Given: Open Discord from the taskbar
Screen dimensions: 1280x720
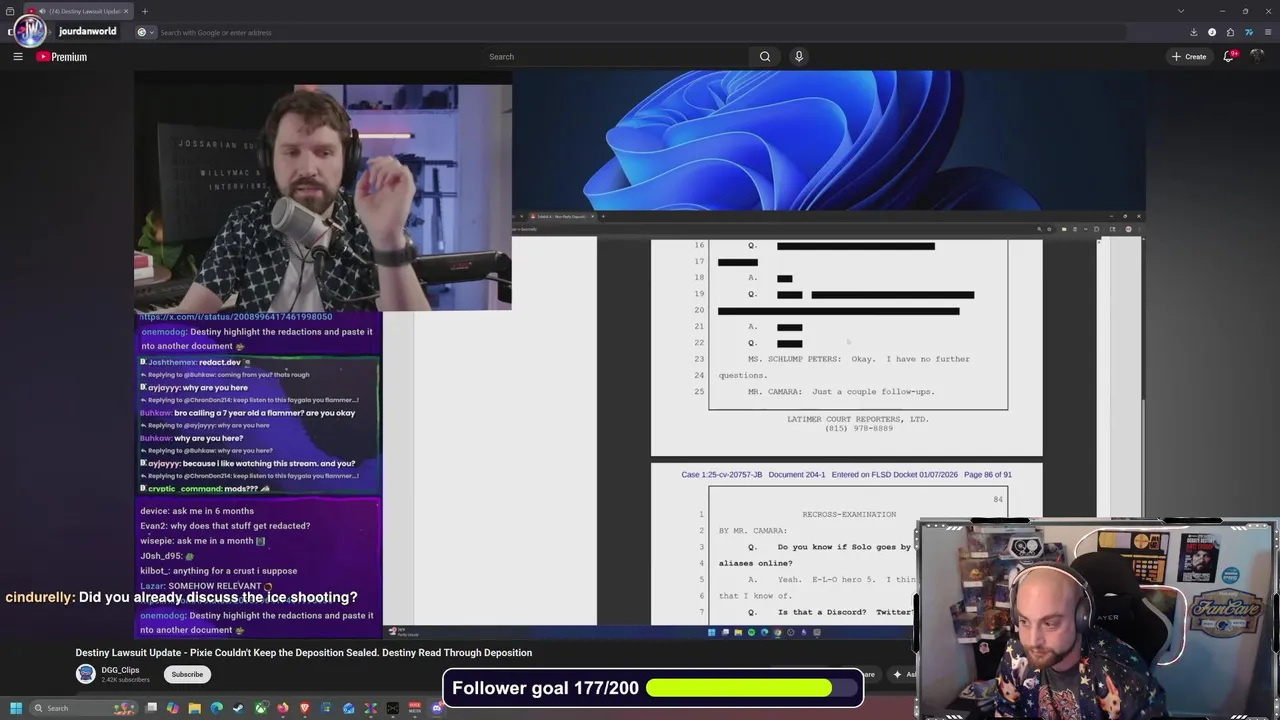Looking at the screenshot, I should click(437, 708).
